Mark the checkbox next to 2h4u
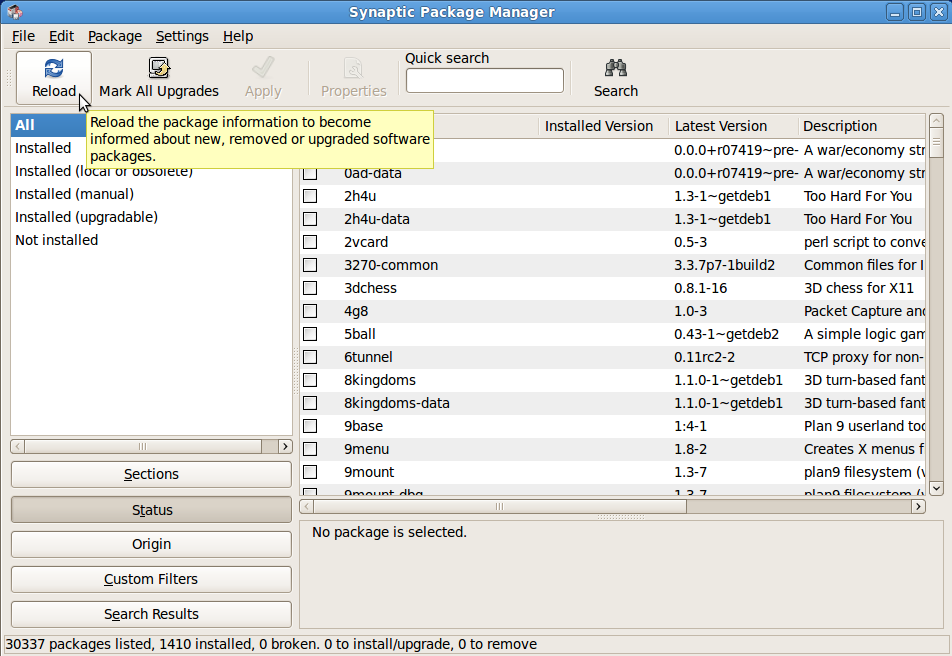The image size is (952, 656). (x=309, y=196)
